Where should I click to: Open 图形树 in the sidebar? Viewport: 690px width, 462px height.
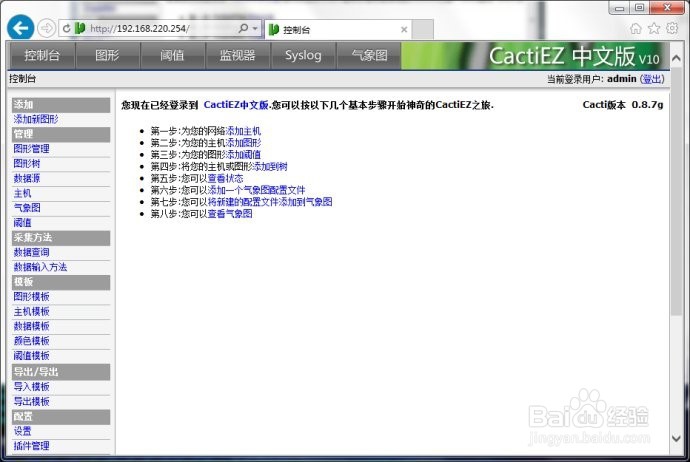tap(27, 164)
